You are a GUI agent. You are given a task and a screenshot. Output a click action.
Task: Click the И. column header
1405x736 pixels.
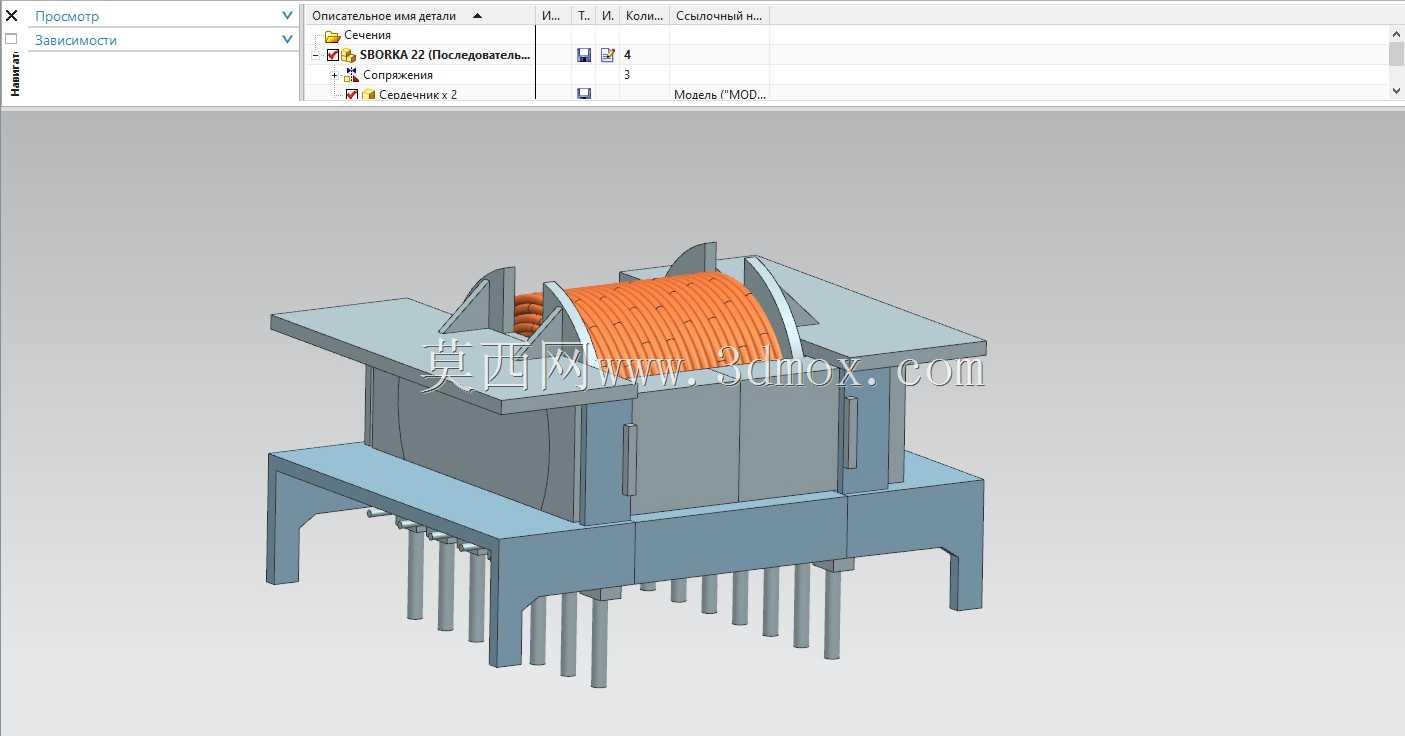click(608, 16)
